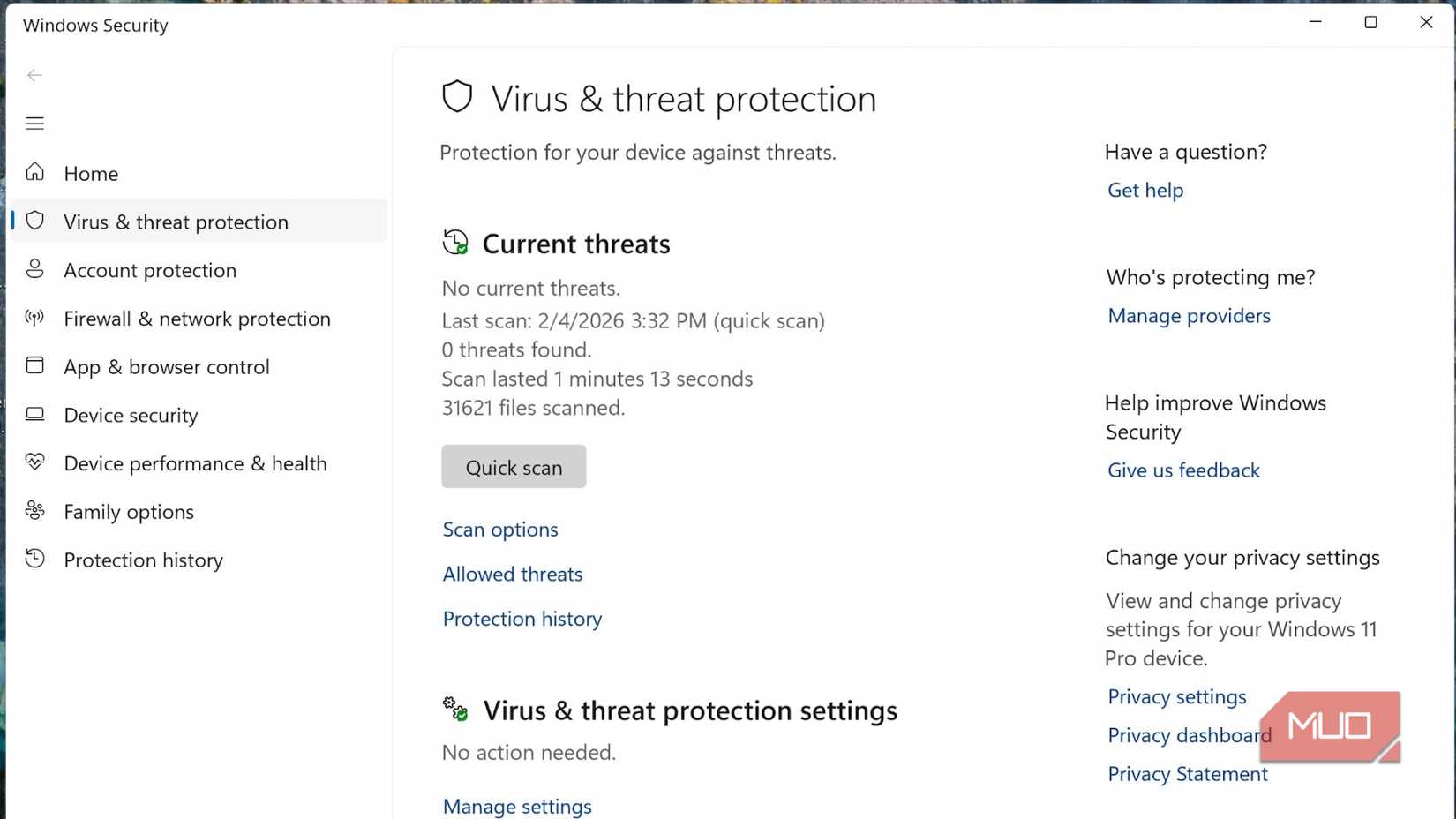Collapse the navigation pane with the hamburger menu
This screenshot has width=1456, height=819.
(x=34, y=123)
